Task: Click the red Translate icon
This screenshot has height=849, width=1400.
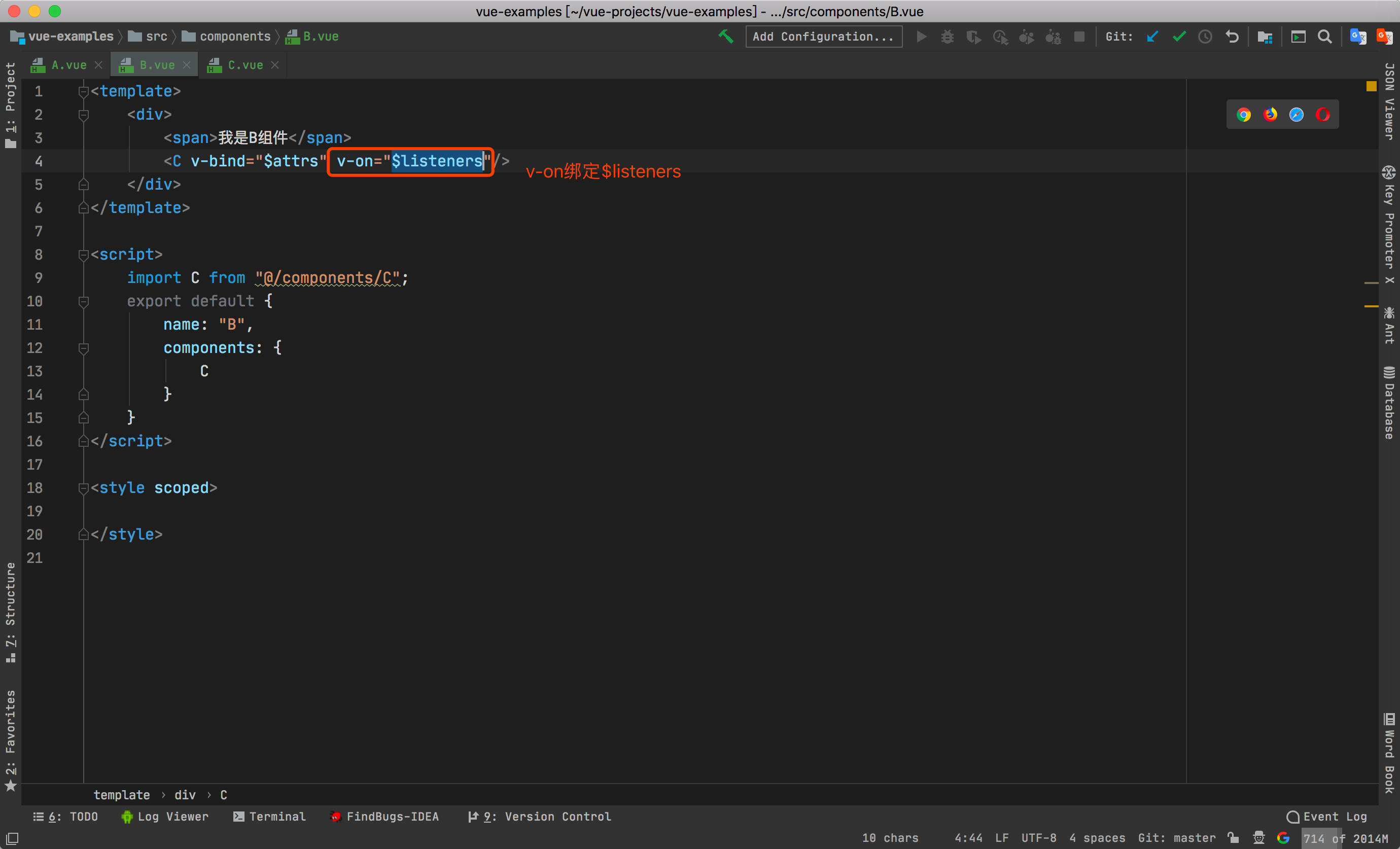Action: [1385, 37]
